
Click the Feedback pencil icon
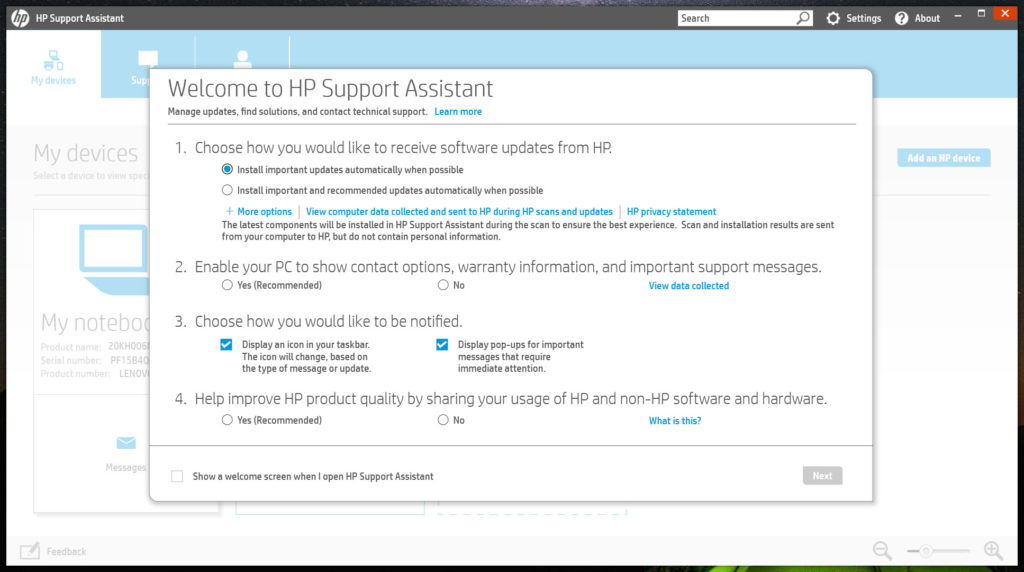coord(29,551)
